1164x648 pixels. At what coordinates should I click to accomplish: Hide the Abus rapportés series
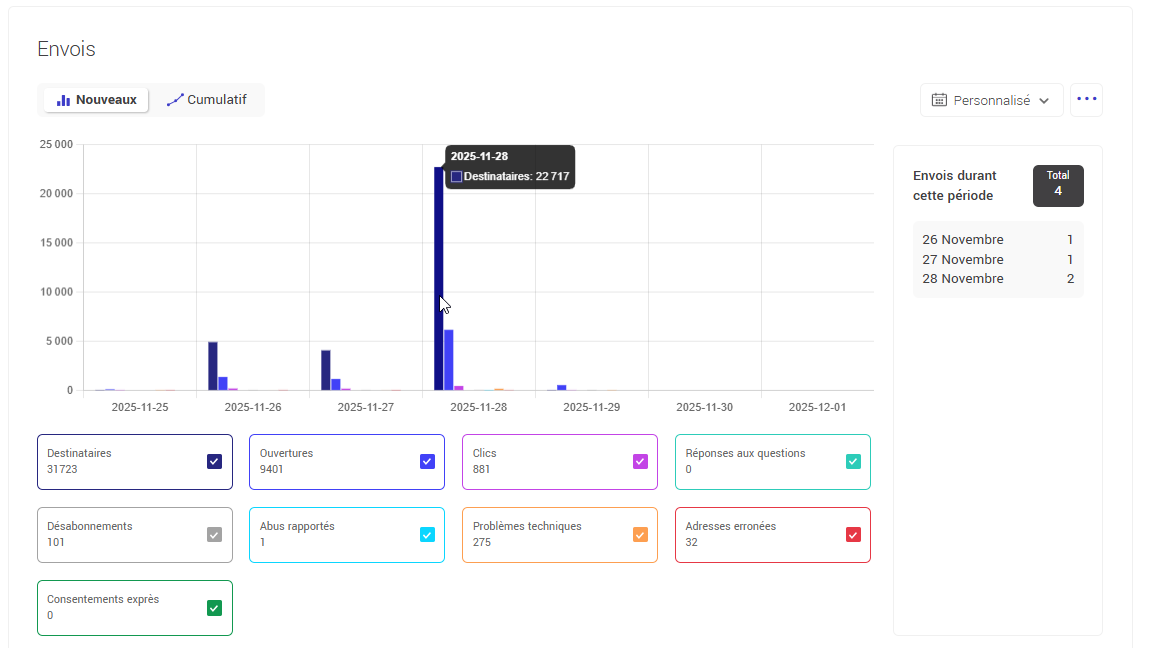pyautogui.click(x=427, y=534)
